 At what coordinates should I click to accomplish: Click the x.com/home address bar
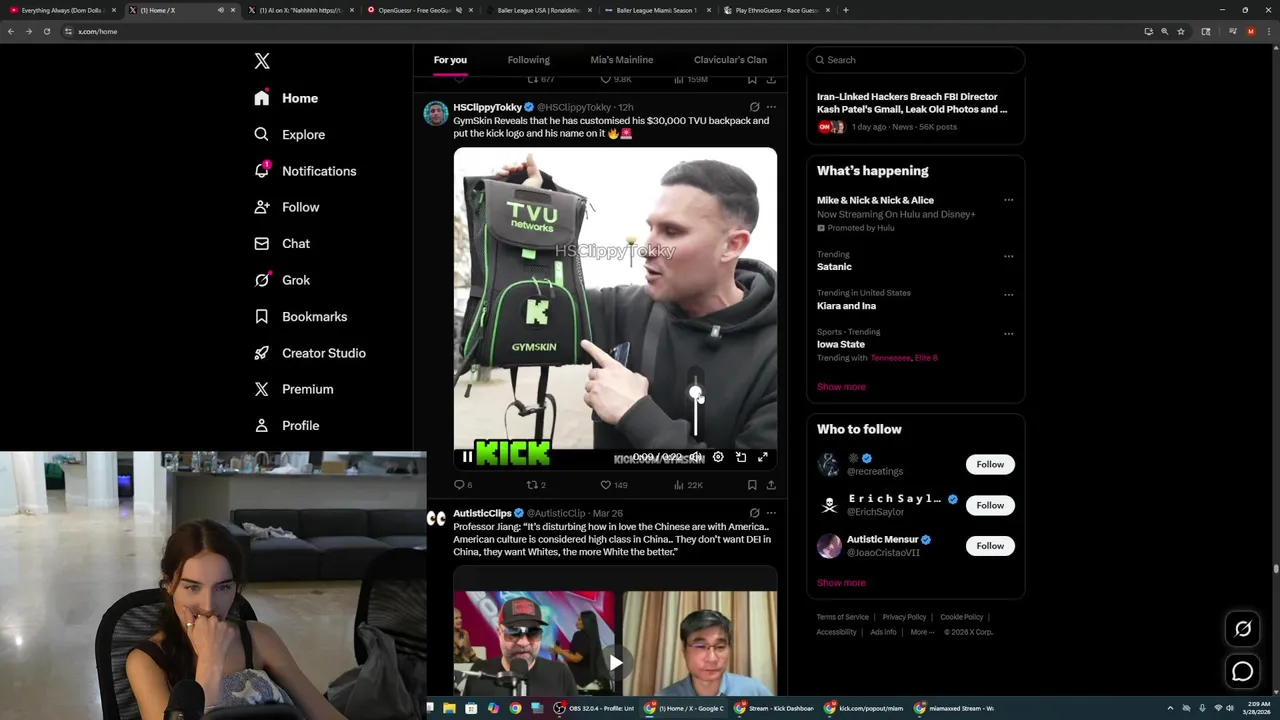pos(600,31)
